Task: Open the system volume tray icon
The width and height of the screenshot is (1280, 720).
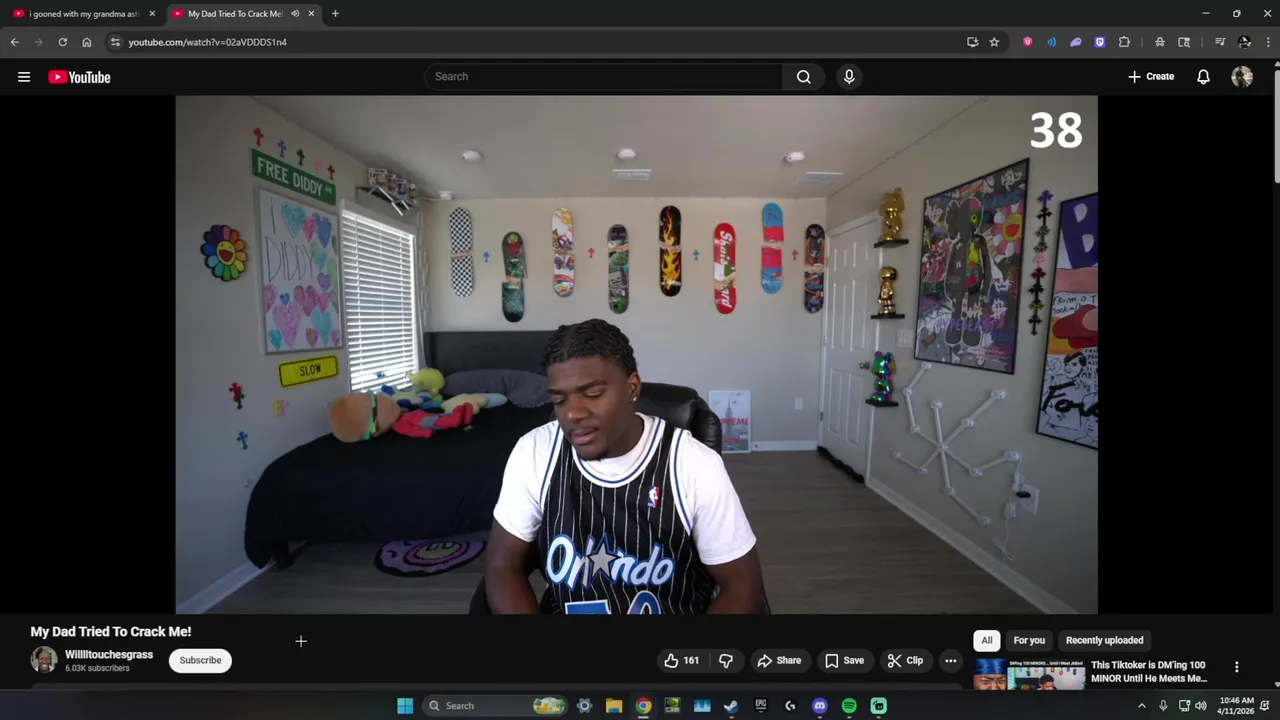Action: 1200,706
